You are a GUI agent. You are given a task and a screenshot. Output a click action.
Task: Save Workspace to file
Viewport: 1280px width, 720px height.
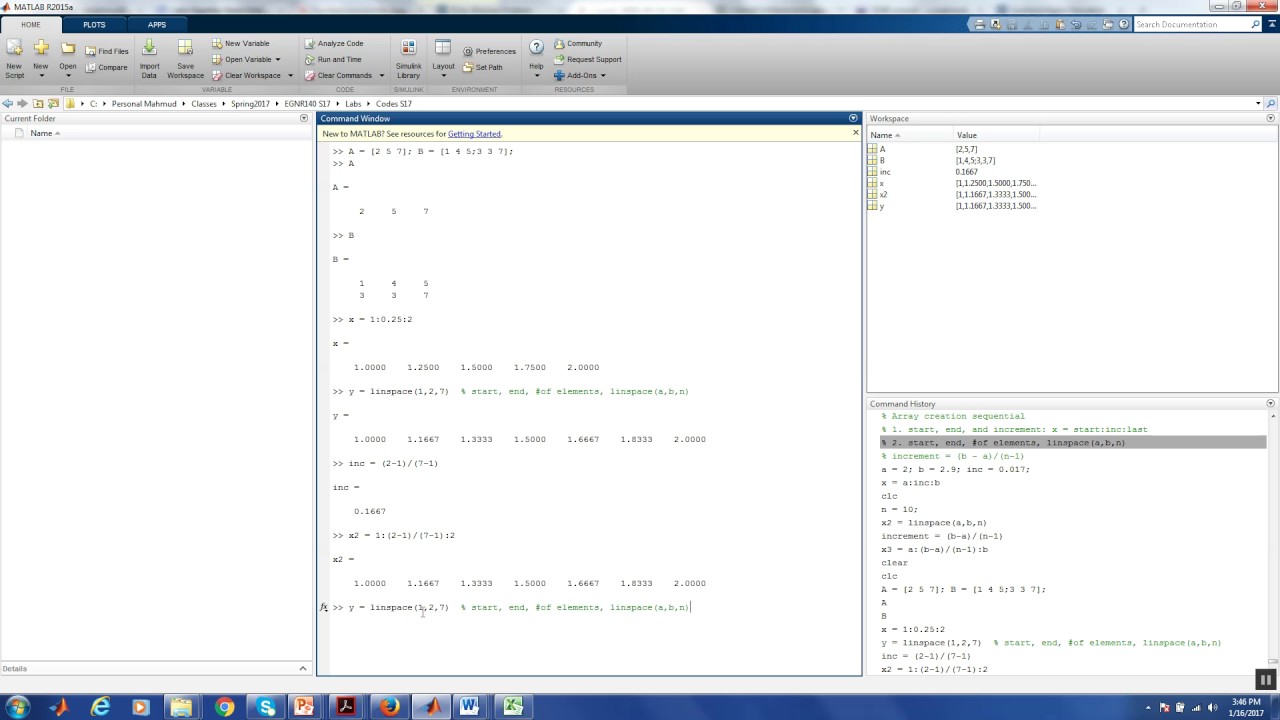point(185,59)
